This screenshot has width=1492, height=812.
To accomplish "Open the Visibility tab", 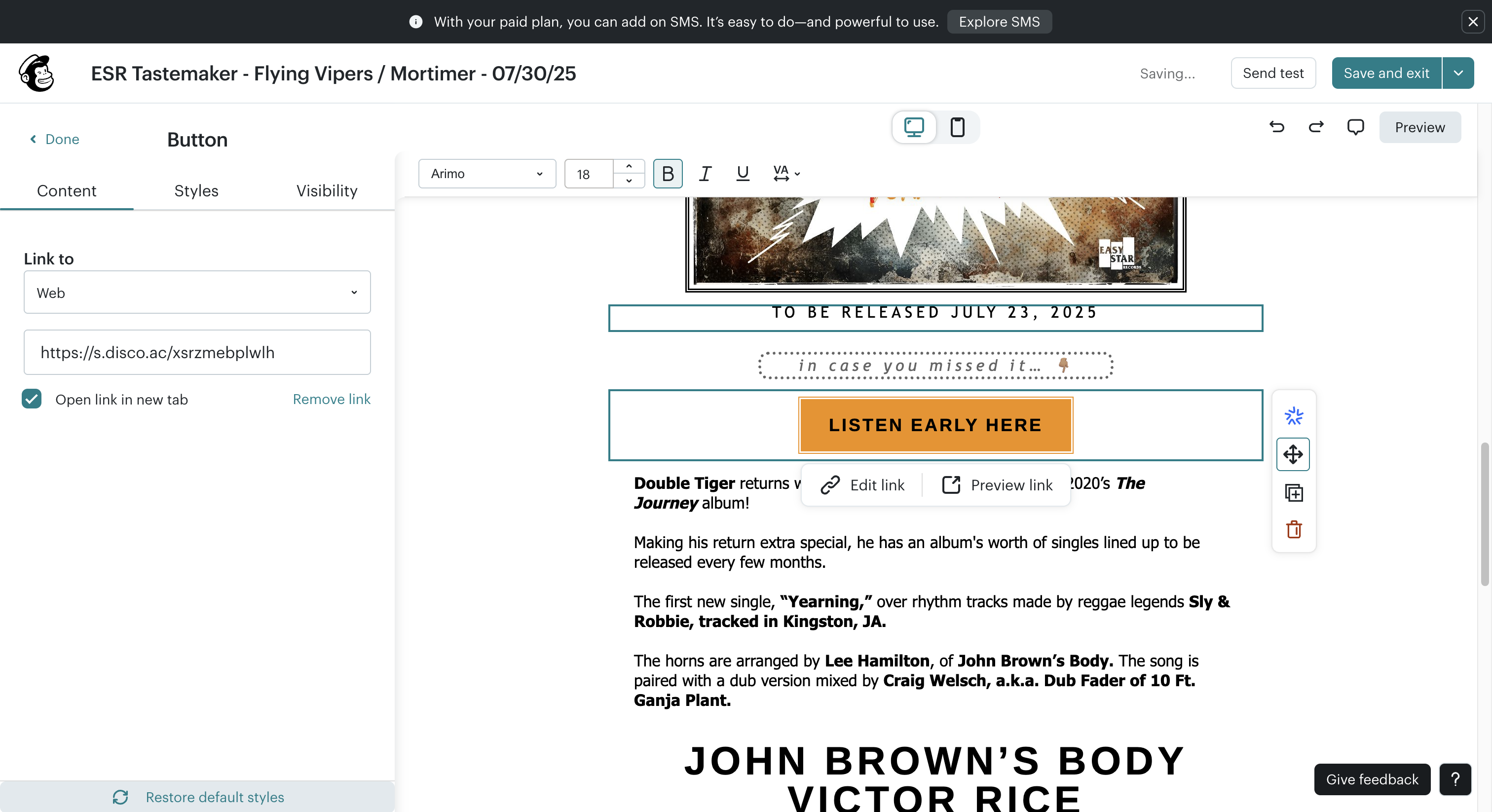I will coord(327,190).
